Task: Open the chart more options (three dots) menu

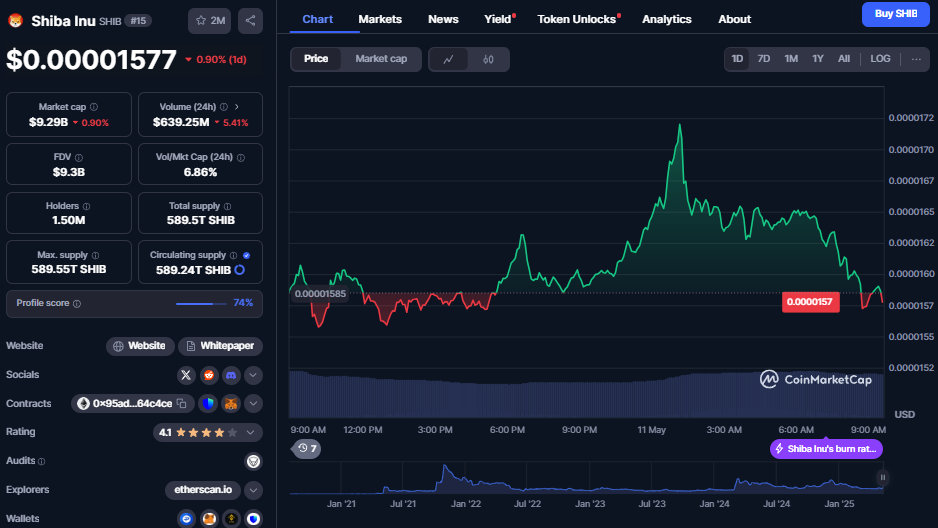Action: click(x=916, y=59)
